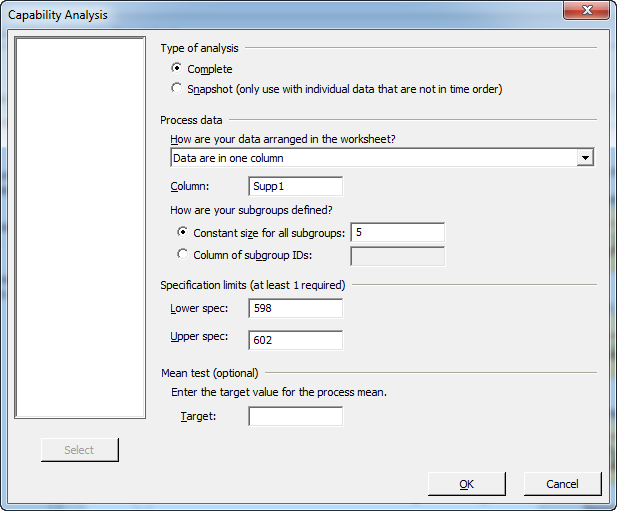Viewport: 617px width, 511px height.
Task: Click the 'Data are in one column' combo box
Action: tap(382, 158)
